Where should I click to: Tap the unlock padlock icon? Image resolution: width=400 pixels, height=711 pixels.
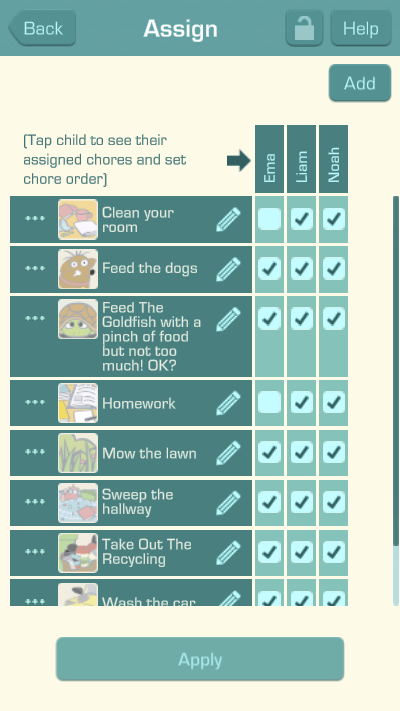point(304,28)
